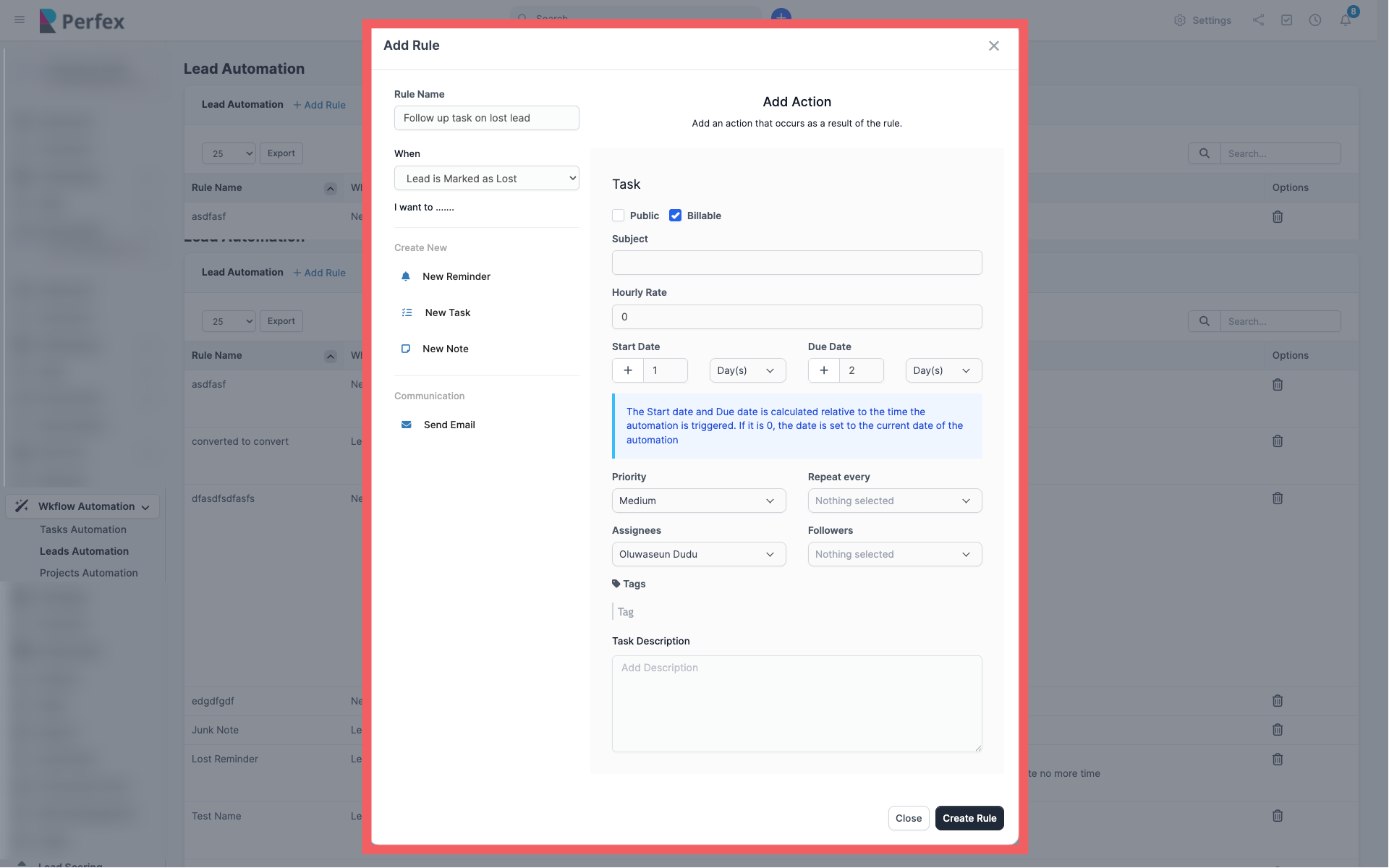The height and width of the screenshot is (868, 1389).
Task: Select Tasks Automation in the sidebar
Action: [83, 529]
